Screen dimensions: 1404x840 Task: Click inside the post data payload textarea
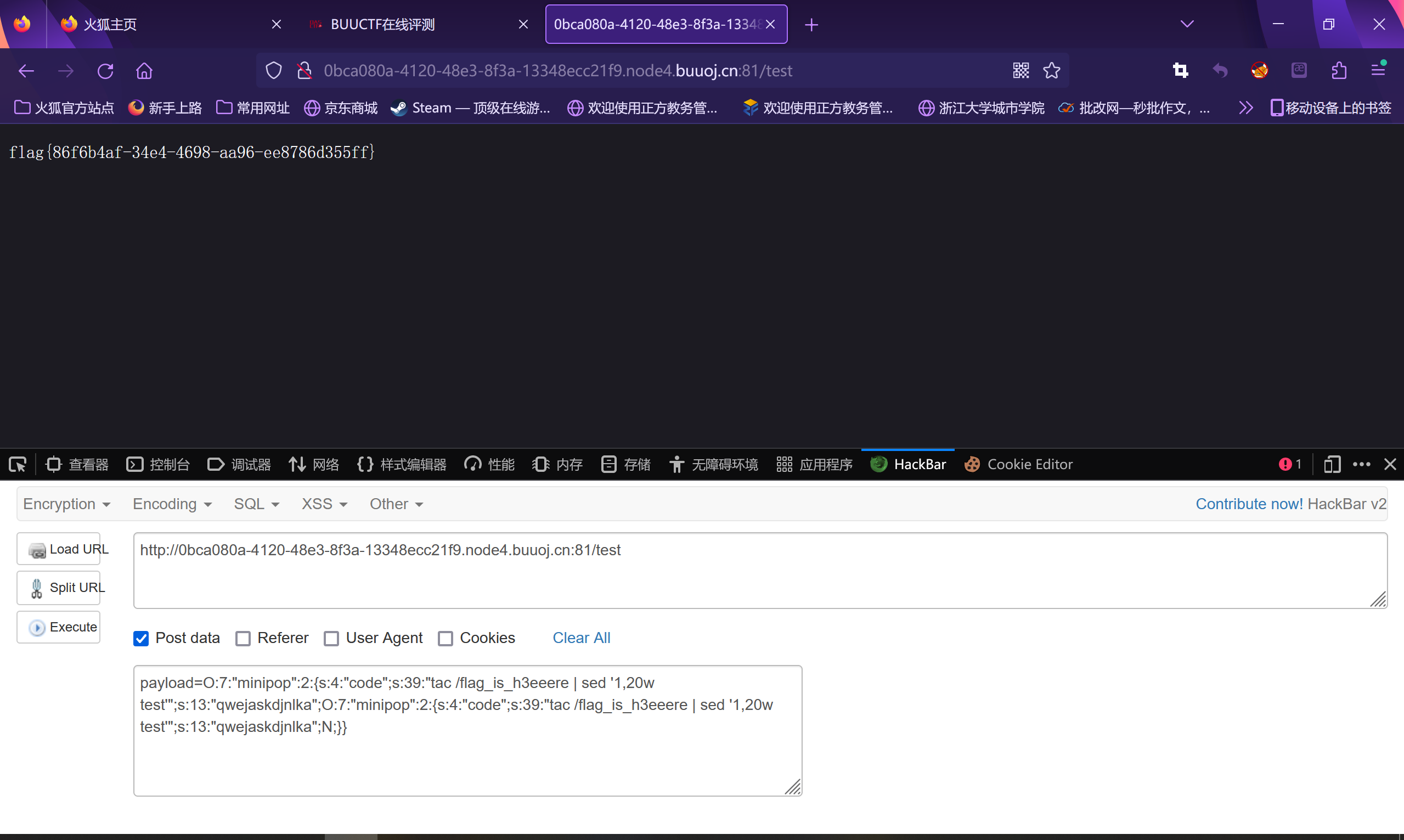click(467, 758)
